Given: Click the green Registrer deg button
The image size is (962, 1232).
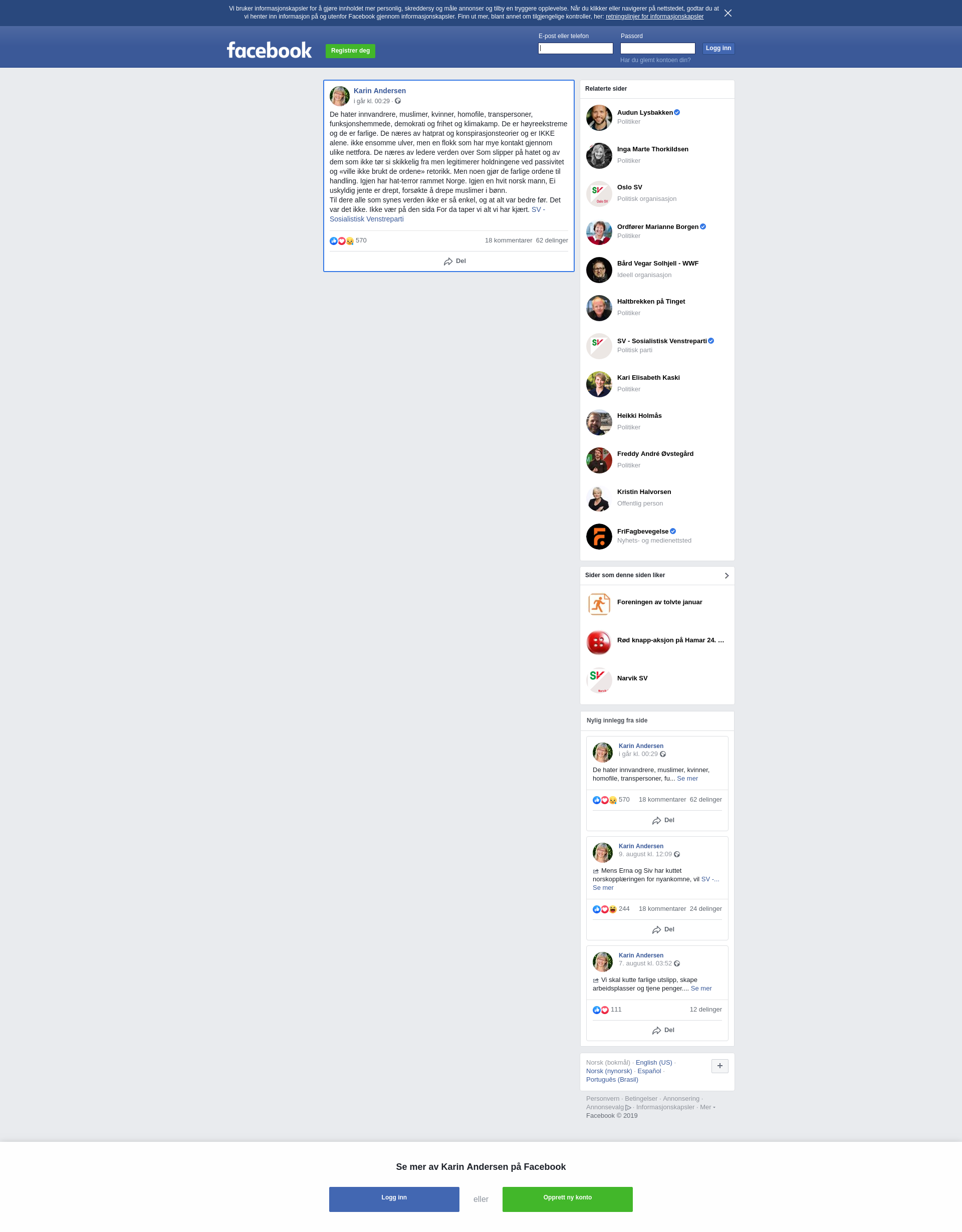Looking at the screenshot, I should coord(350,51).
